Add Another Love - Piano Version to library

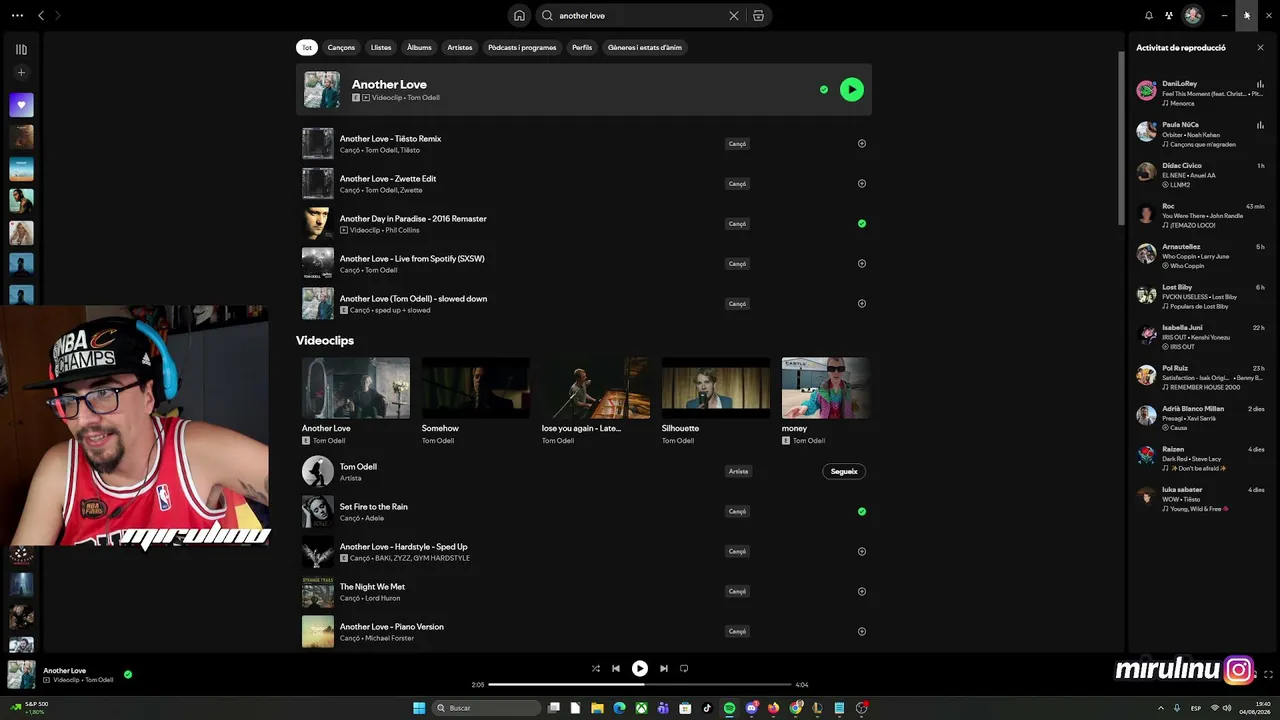[x=862, y=632]
